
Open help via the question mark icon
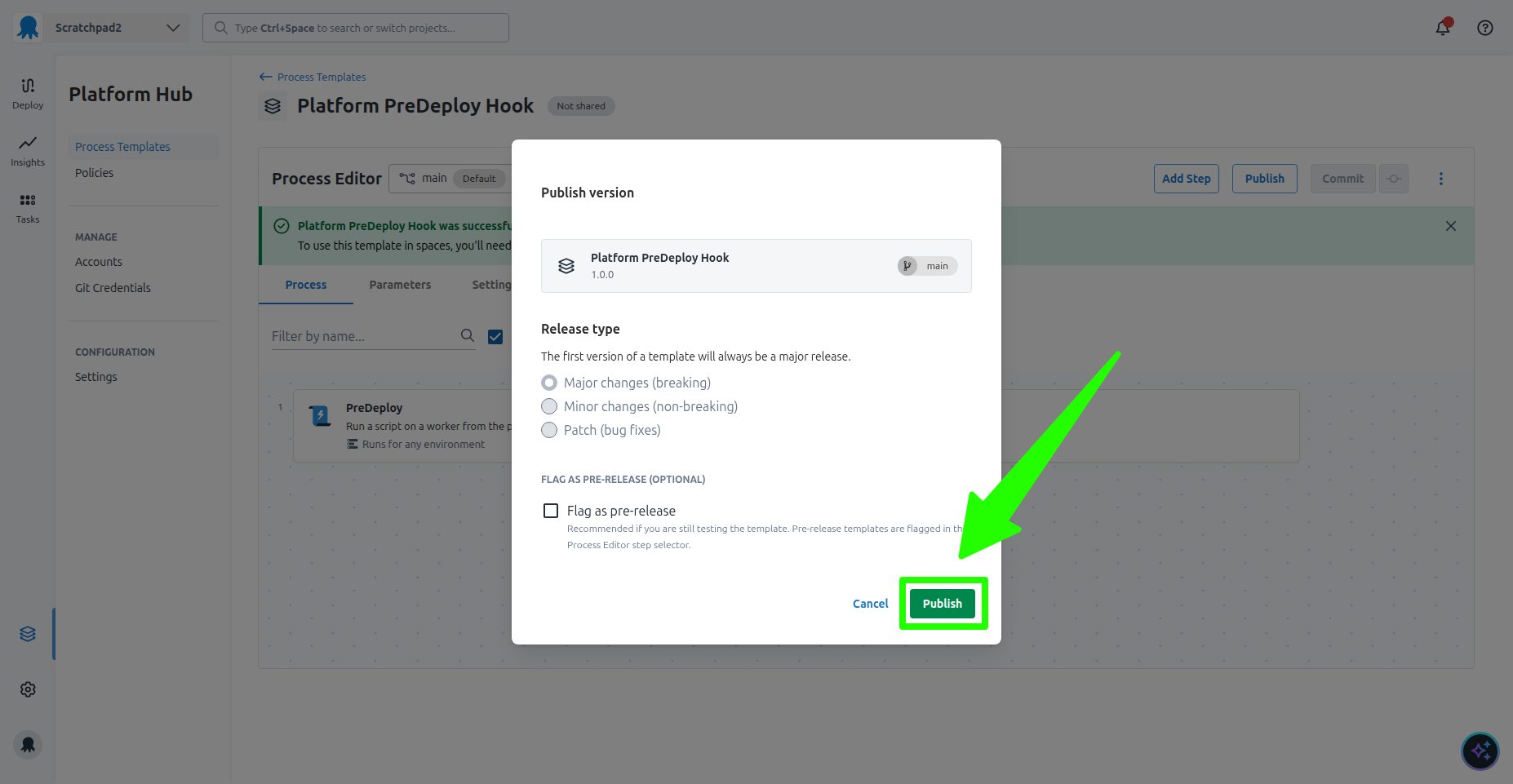[1484, 27]
